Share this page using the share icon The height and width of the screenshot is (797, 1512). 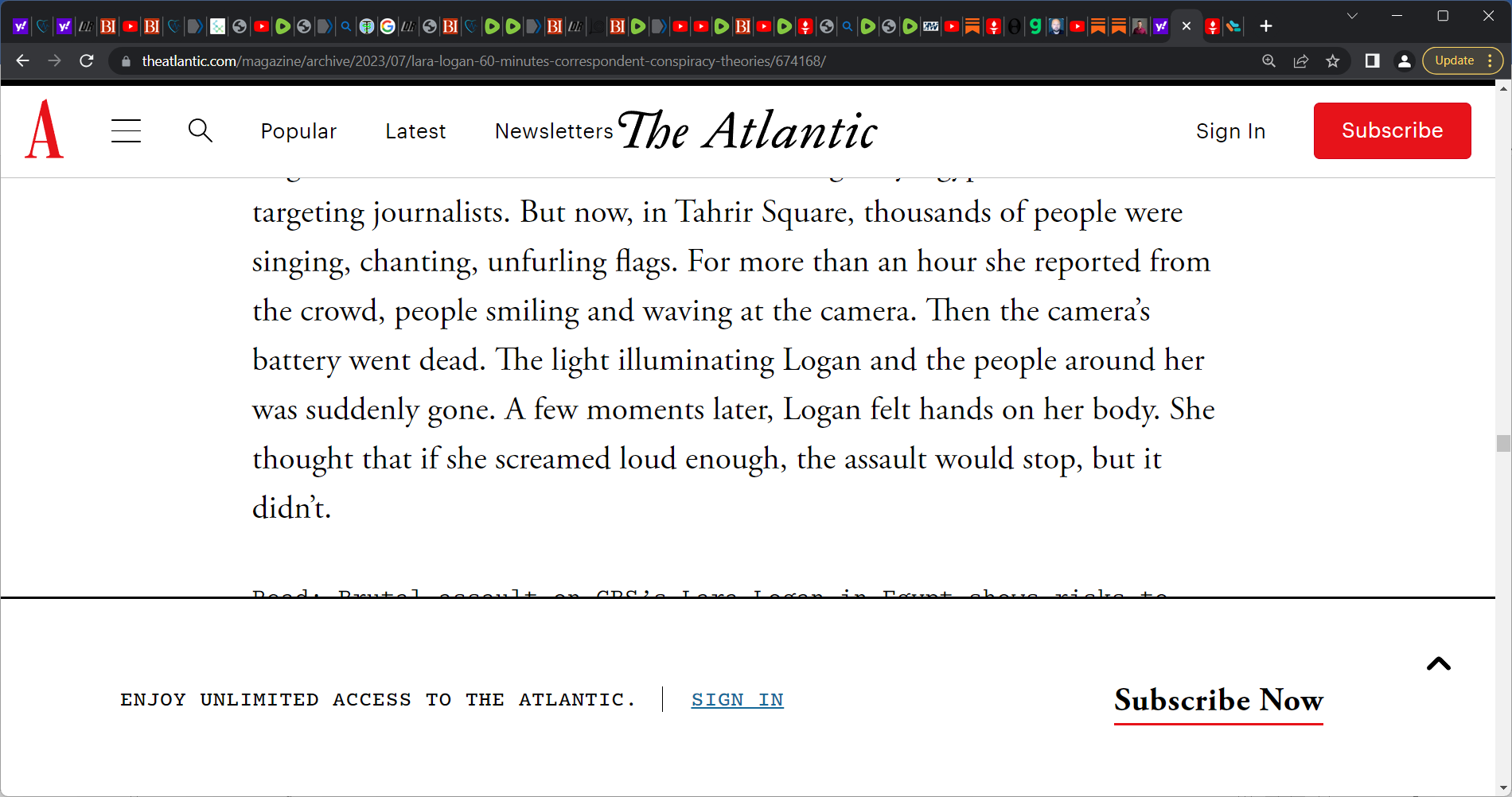(1301, 61)
